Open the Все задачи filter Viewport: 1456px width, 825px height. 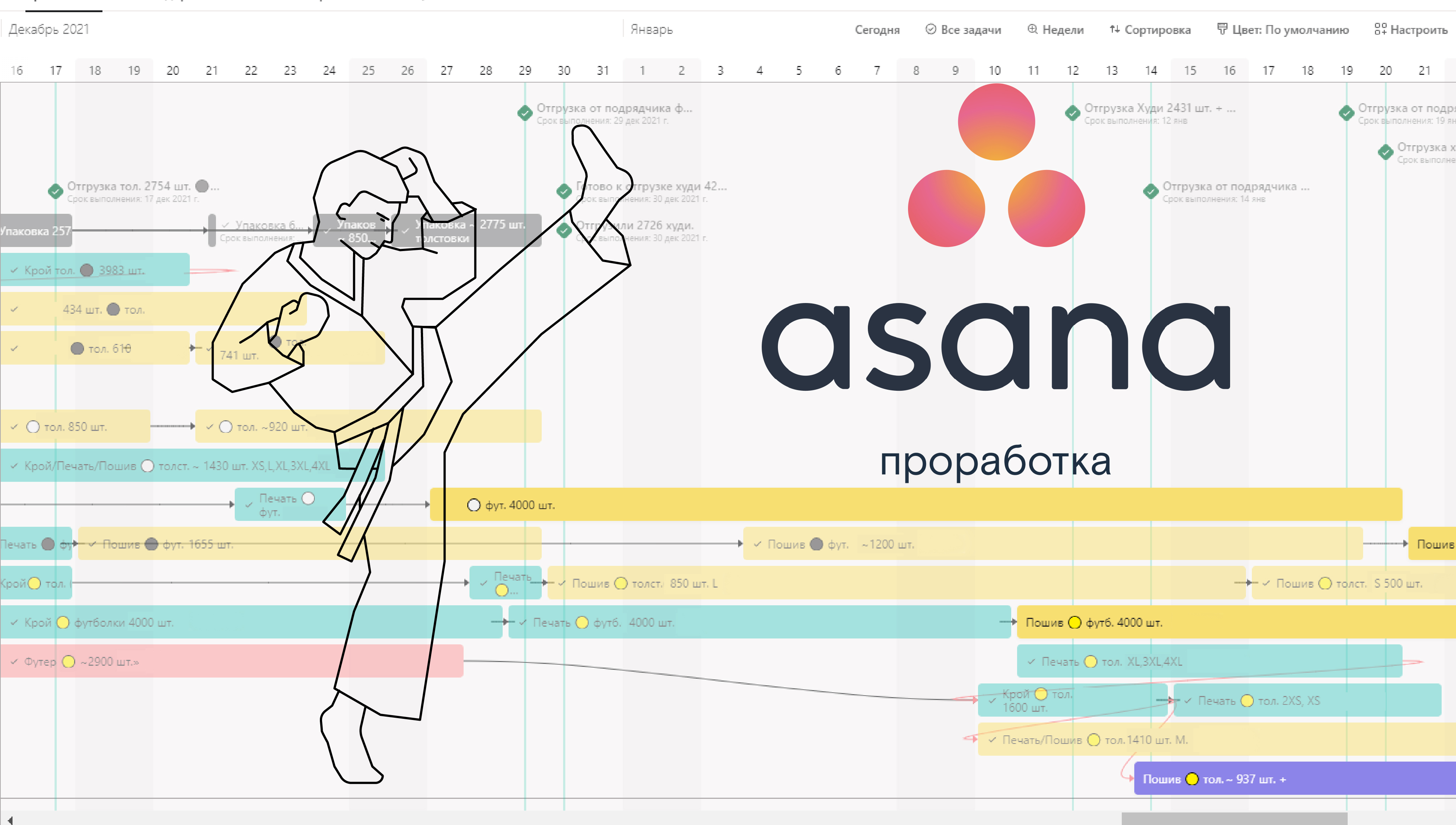point(963,29)
